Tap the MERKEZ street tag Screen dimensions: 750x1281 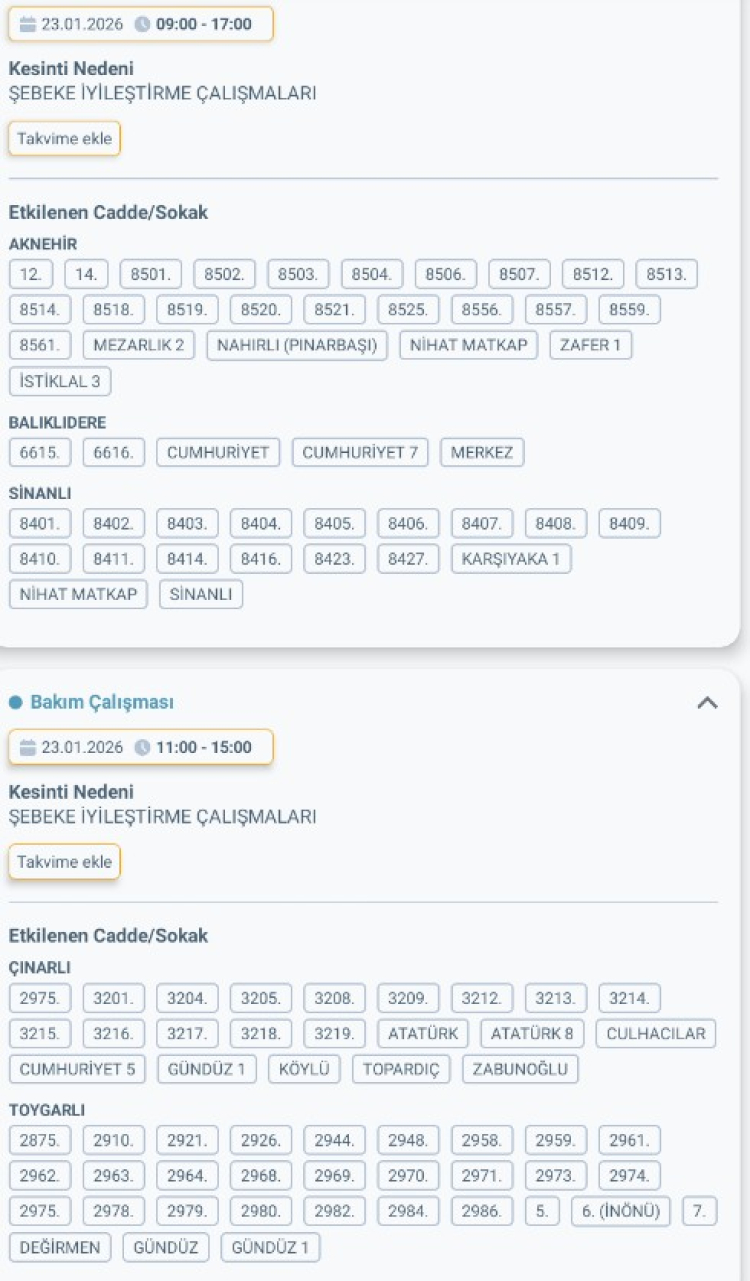[x=482, y=453]
